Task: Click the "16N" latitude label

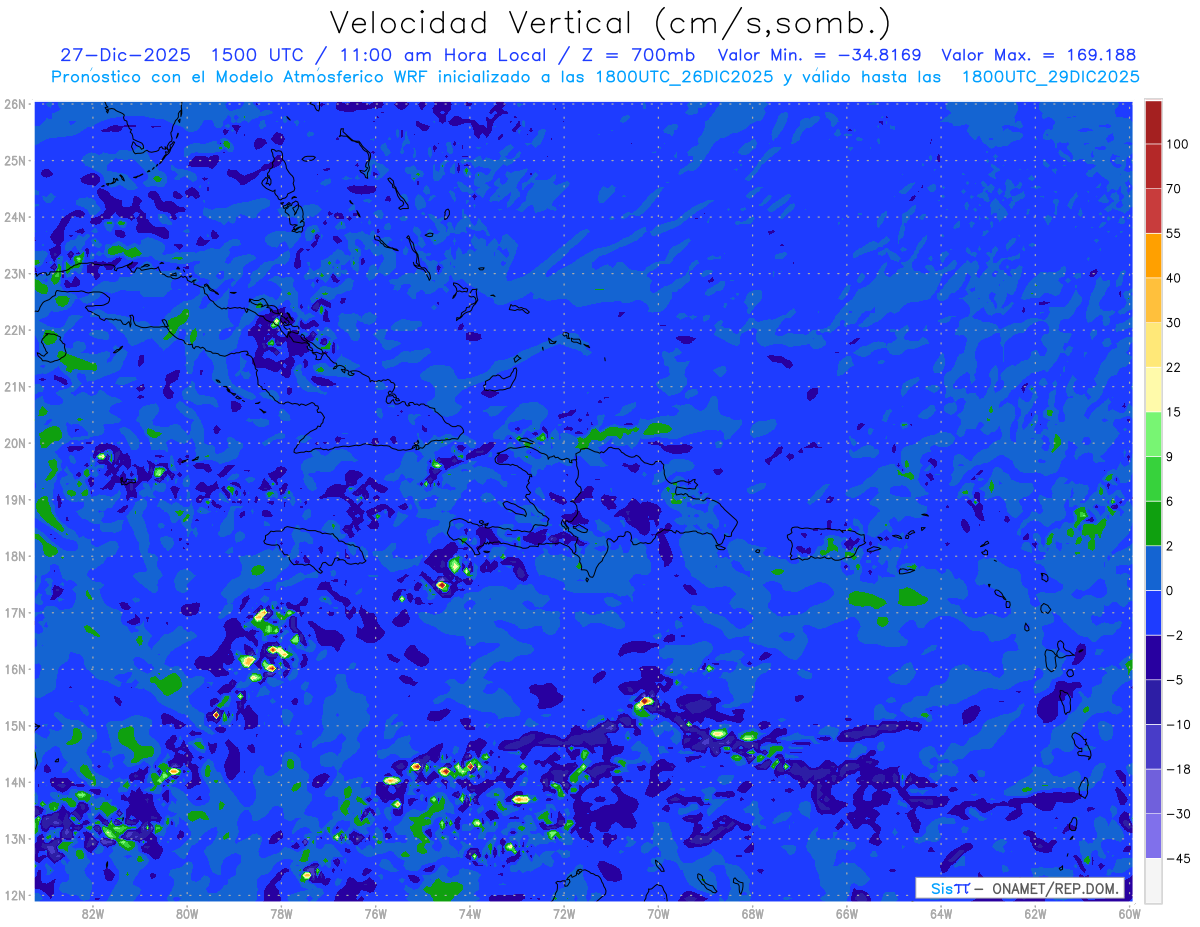Action: click(15, 669)
